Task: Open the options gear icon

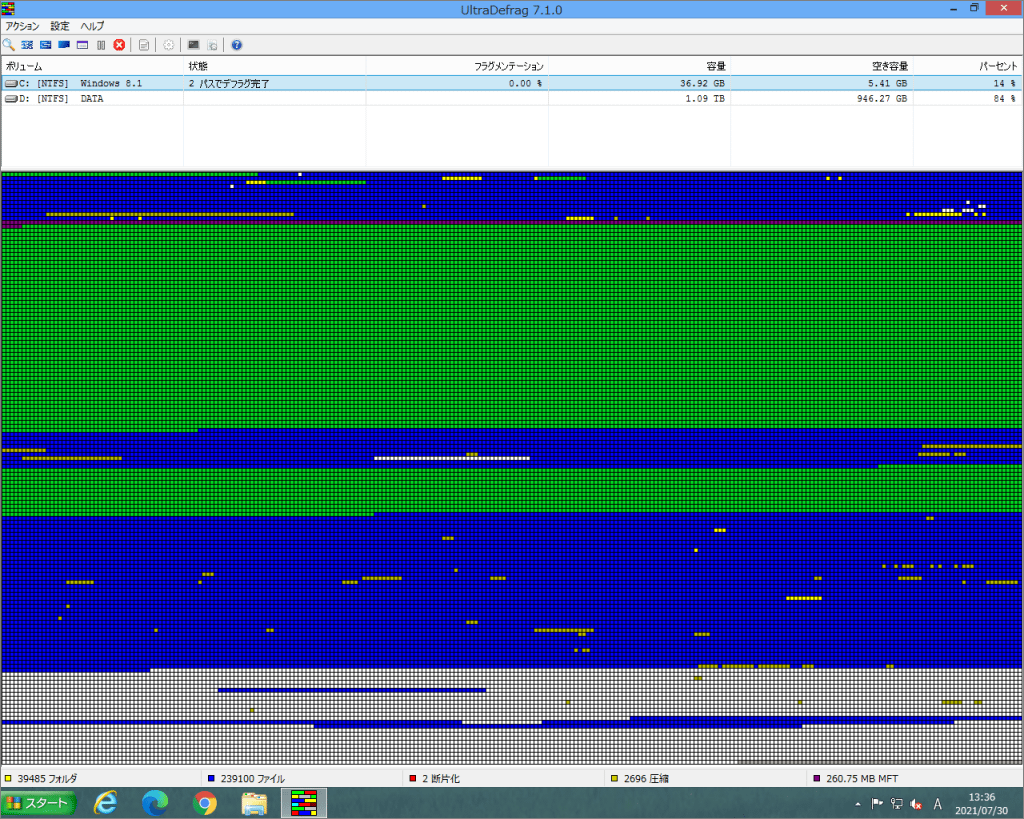Action: click(168, 45)
